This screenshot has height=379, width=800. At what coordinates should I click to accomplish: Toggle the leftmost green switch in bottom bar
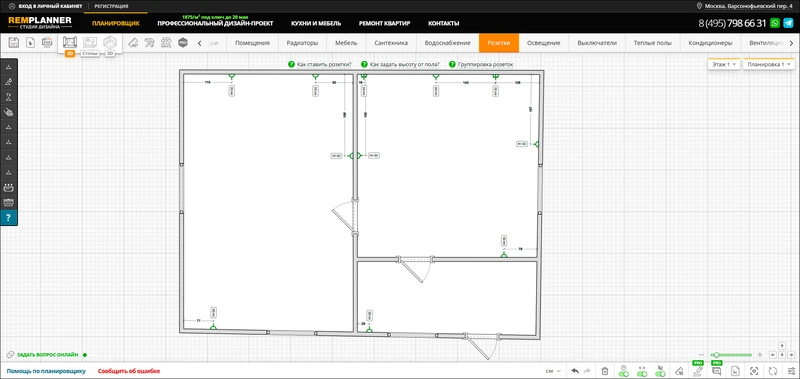[x=623, y=374]
